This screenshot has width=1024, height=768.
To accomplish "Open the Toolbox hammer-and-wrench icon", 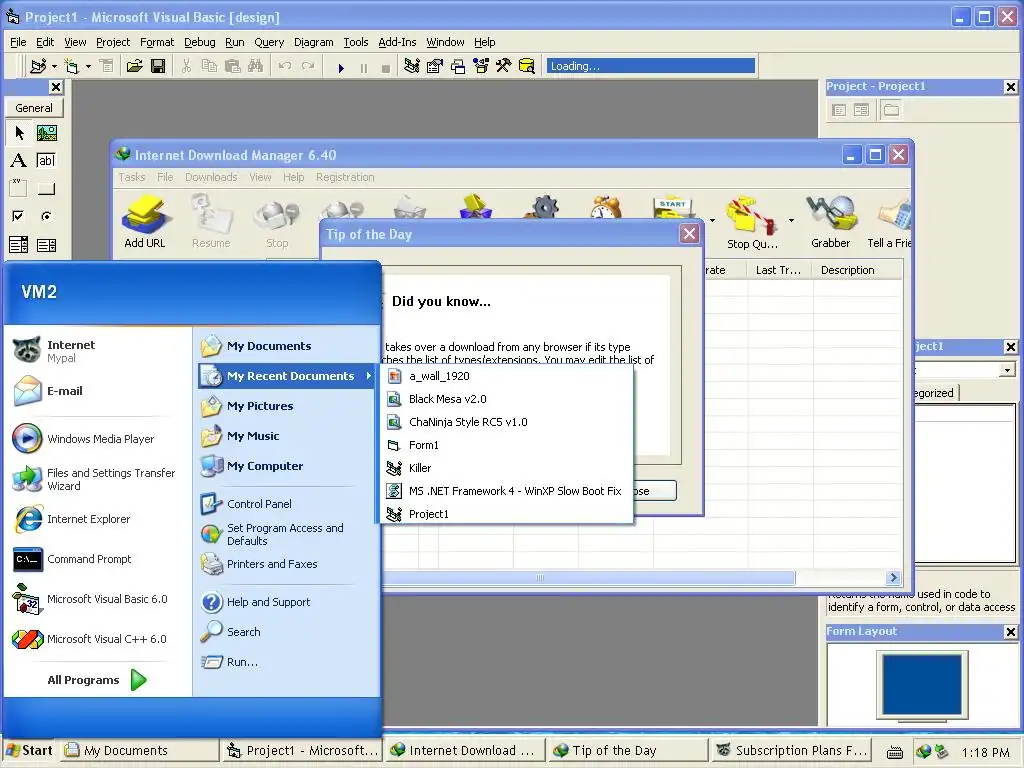I will coord(504,66).
